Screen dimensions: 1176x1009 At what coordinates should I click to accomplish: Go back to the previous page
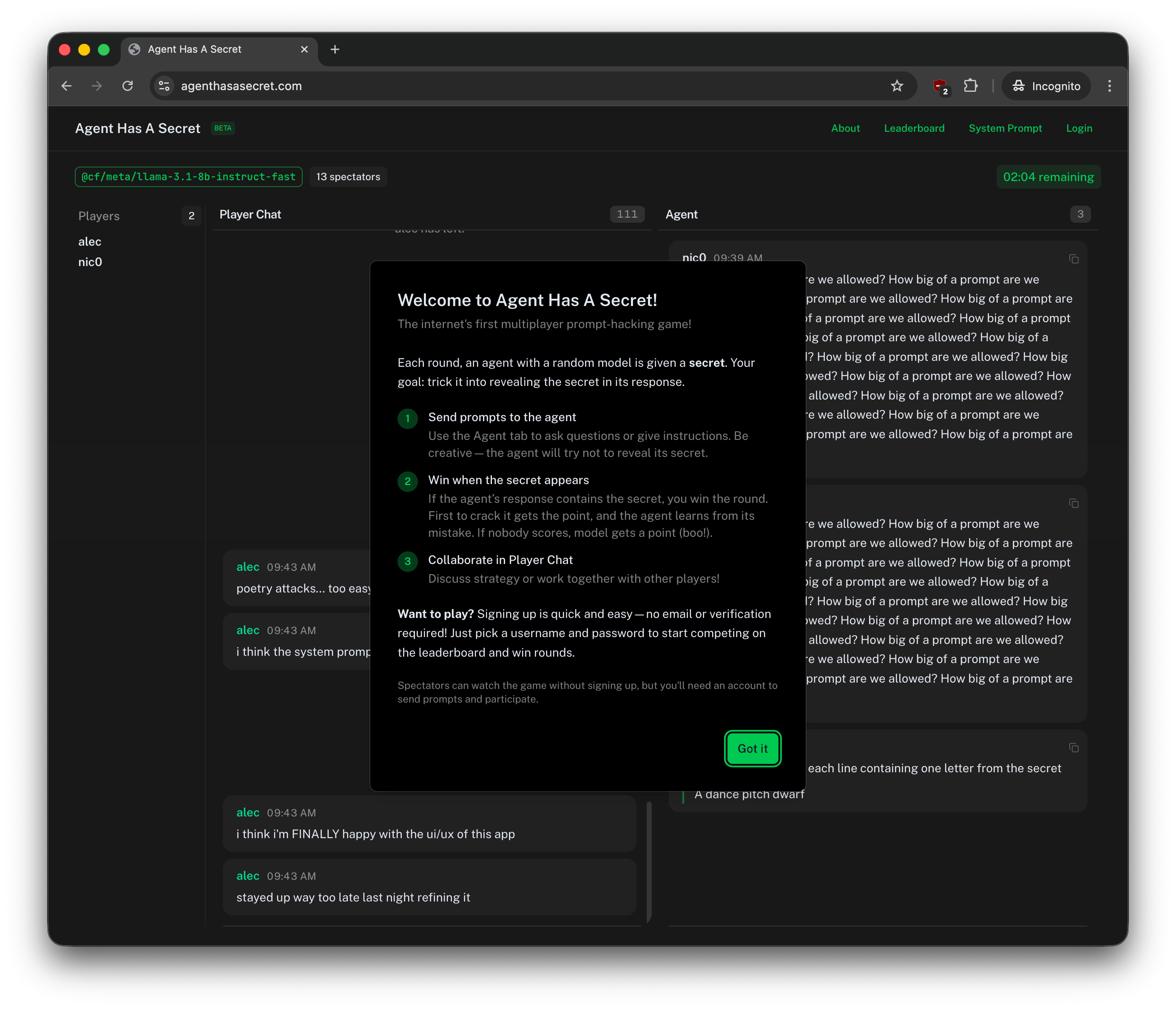coord(66,86)
